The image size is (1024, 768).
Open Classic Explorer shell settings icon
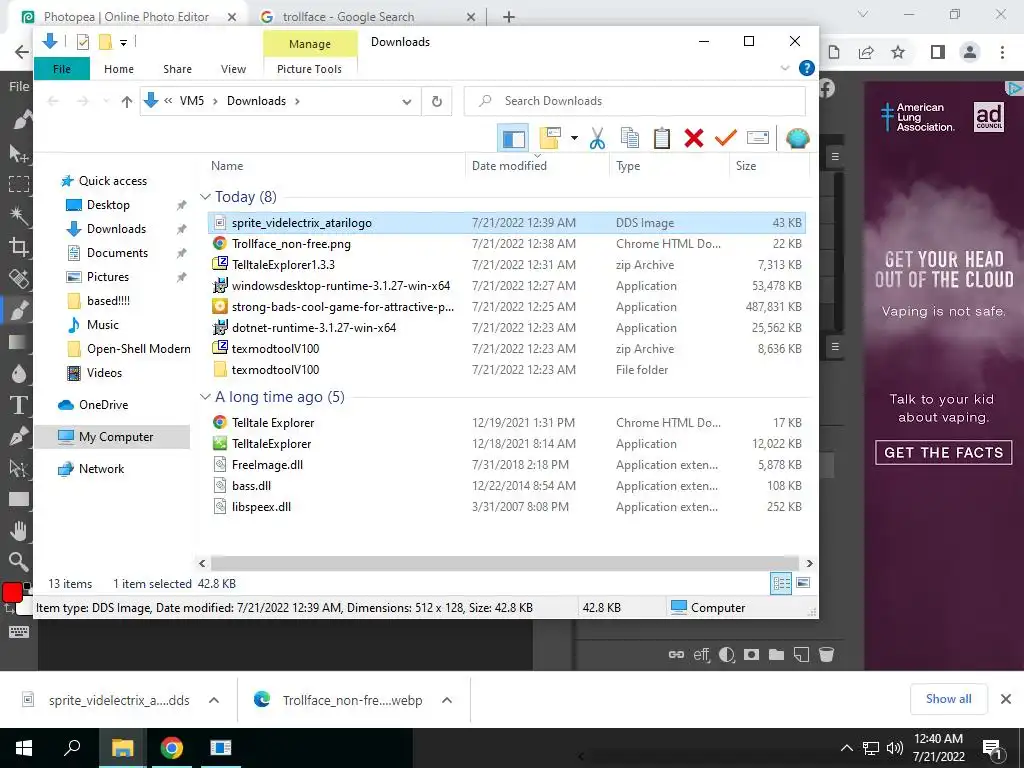click(797, 138)
